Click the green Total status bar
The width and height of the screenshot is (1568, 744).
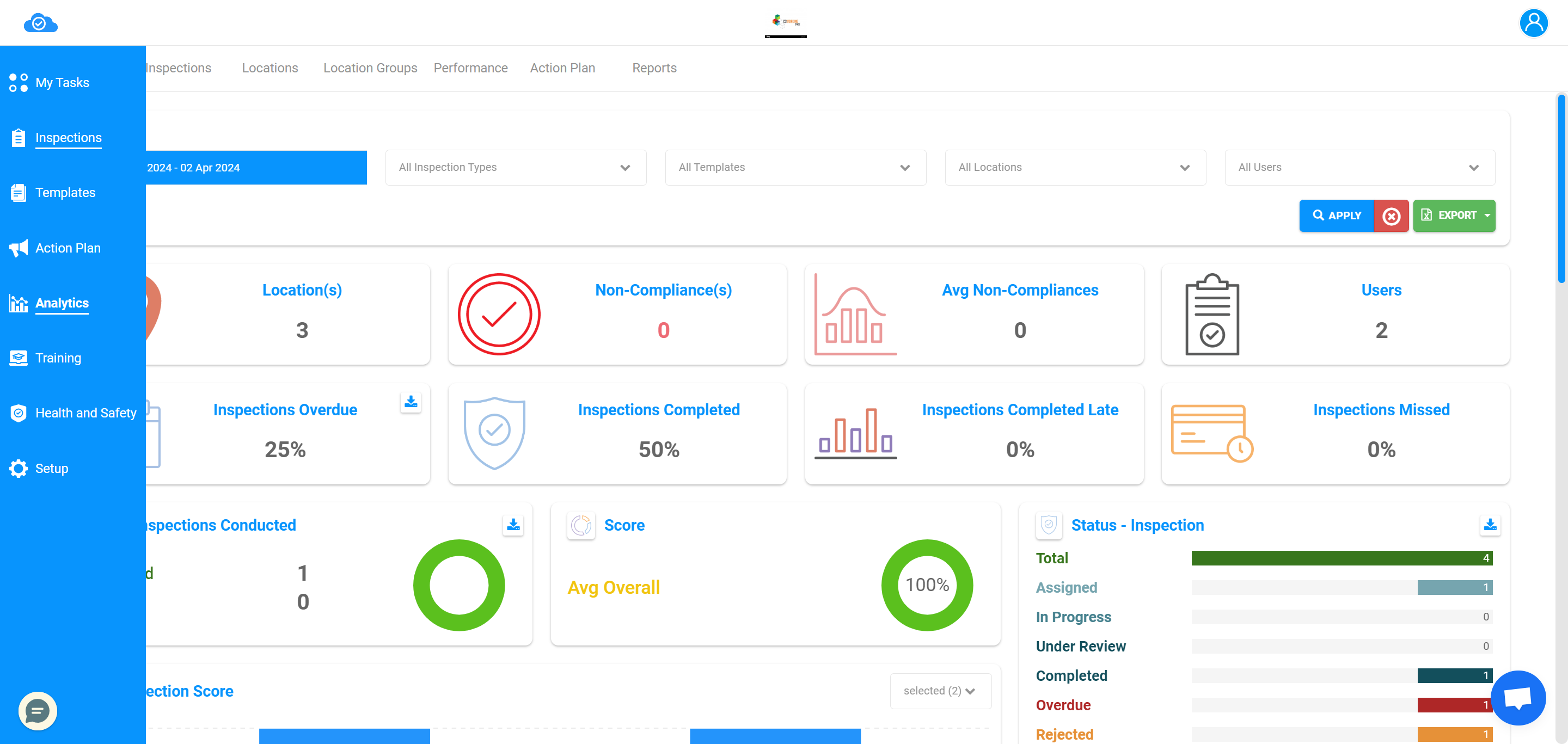click(x=1342, y=558)
